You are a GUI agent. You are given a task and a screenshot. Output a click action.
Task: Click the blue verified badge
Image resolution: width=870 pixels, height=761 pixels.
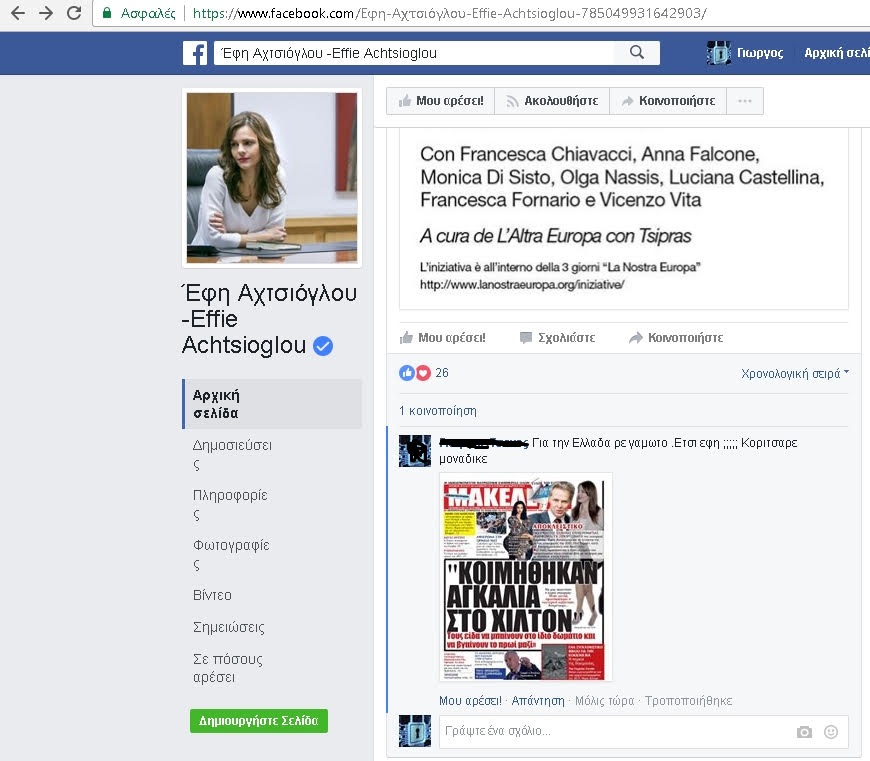[323, 346]
